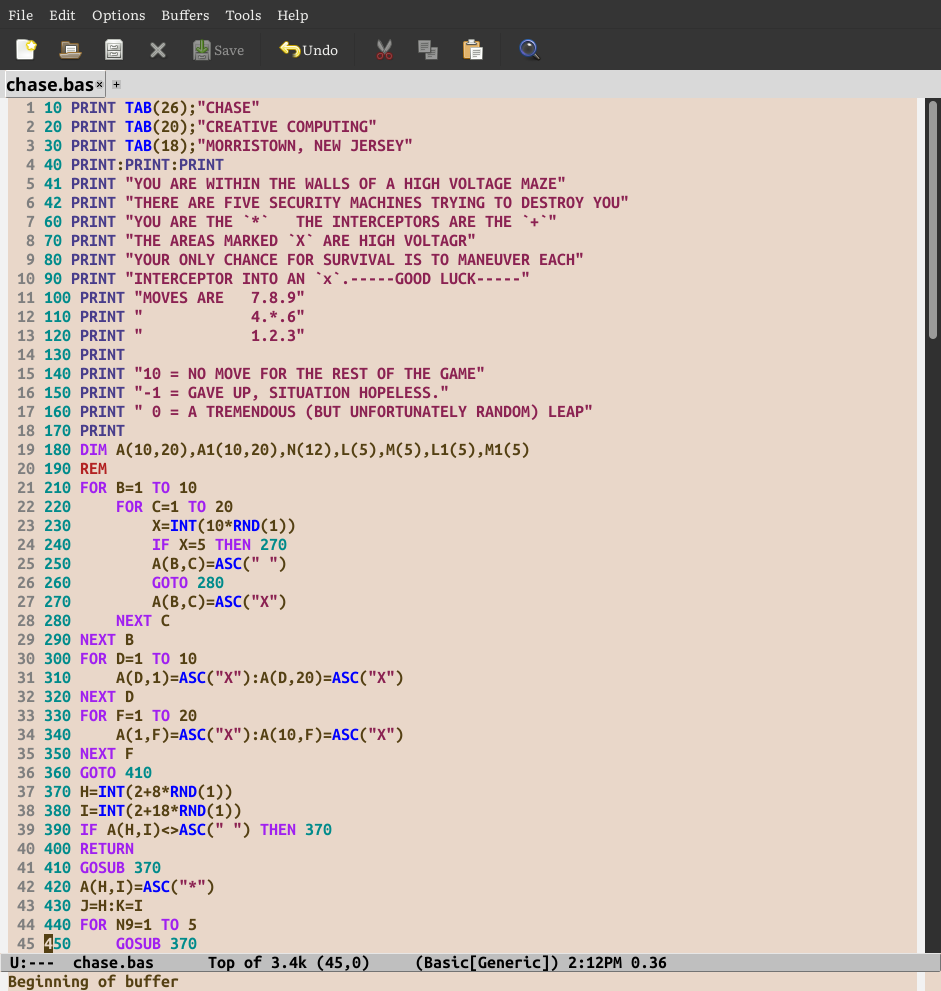Select the chase.bas tab
The width and height of the screenshot is (941, 991).
(x=50, y=85)
